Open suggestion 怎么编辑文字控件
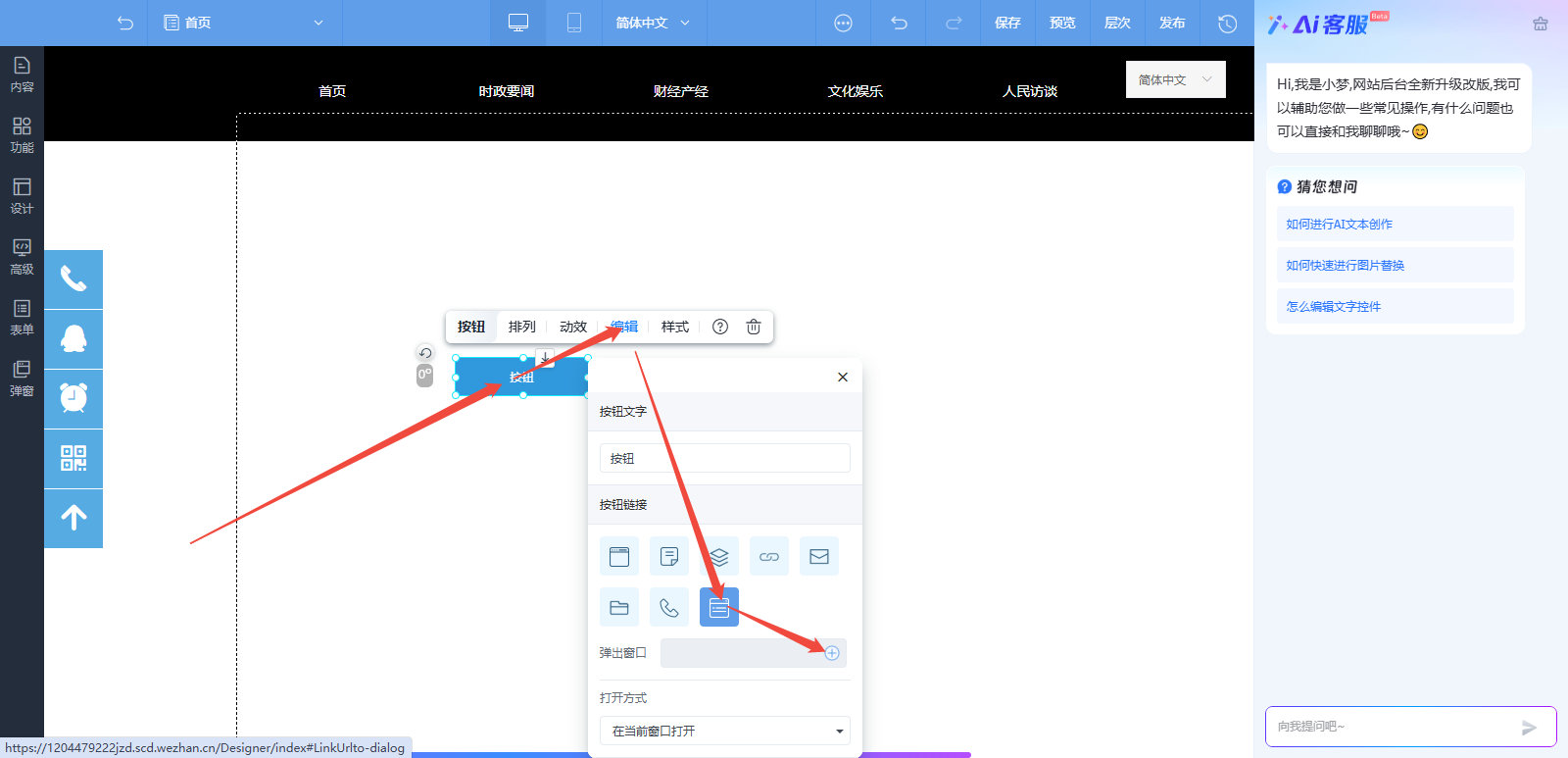 1396,306
